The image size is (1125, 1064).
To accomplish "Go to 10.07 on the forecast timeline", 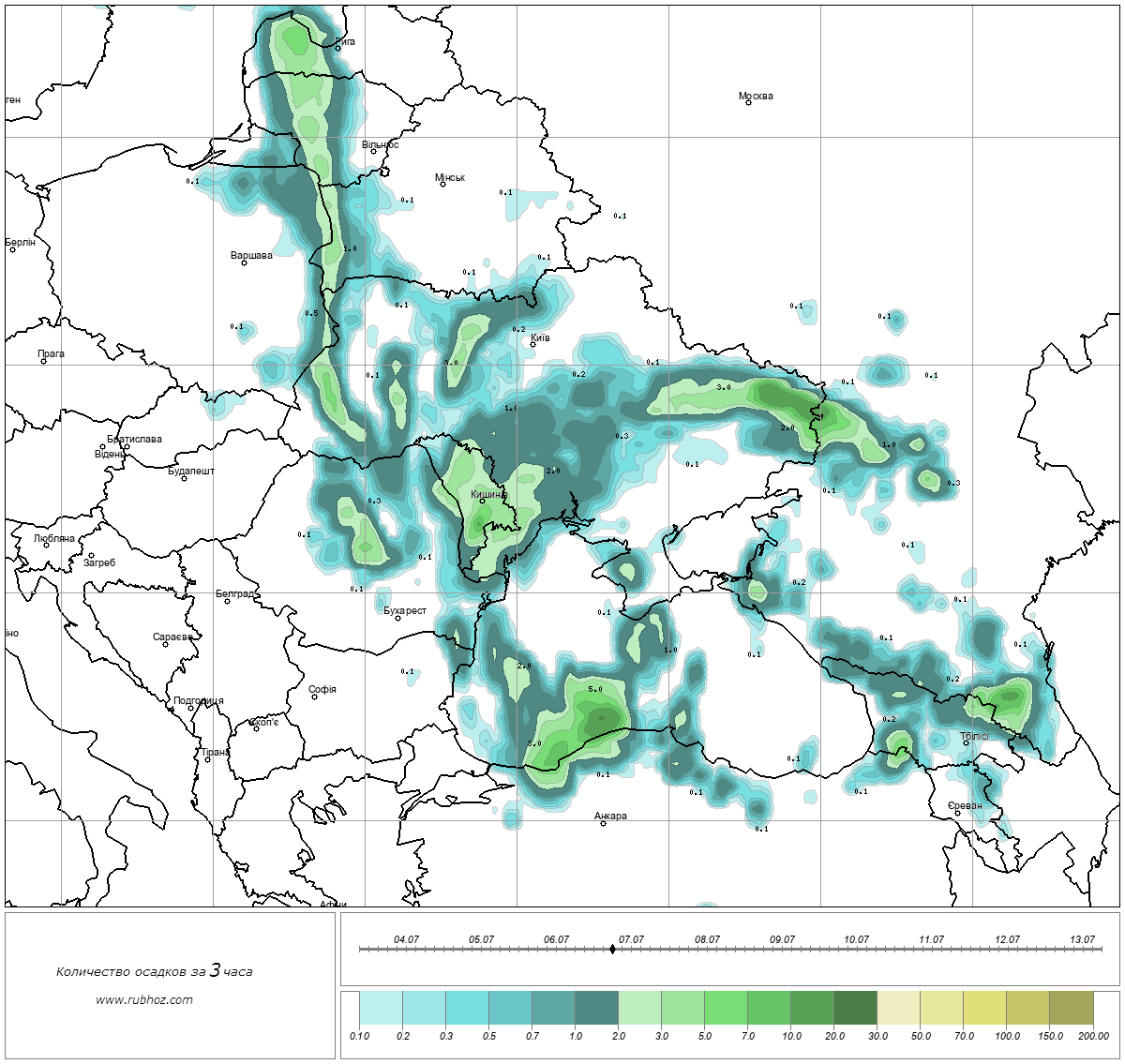I will point(856,939).
